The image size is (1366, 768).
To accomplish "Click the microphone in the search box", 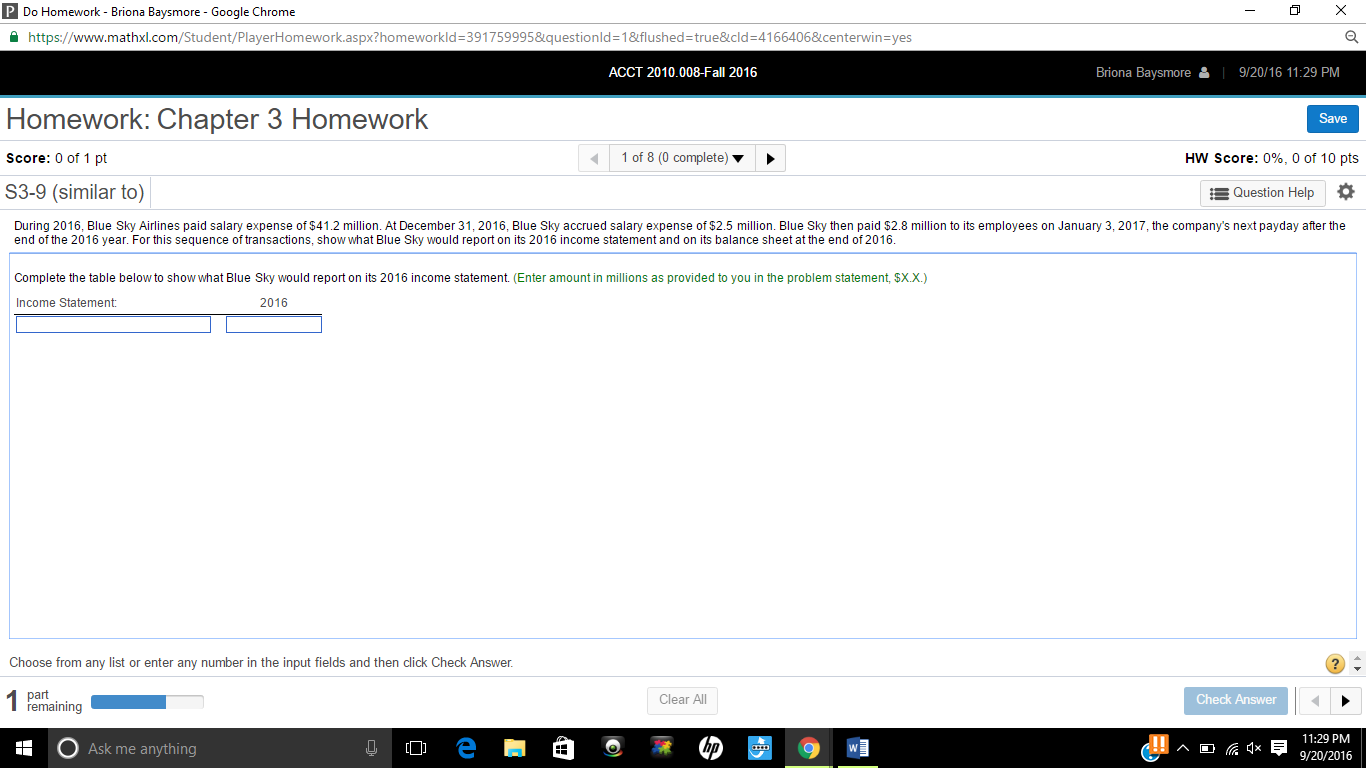I will [x=371, y=747].
